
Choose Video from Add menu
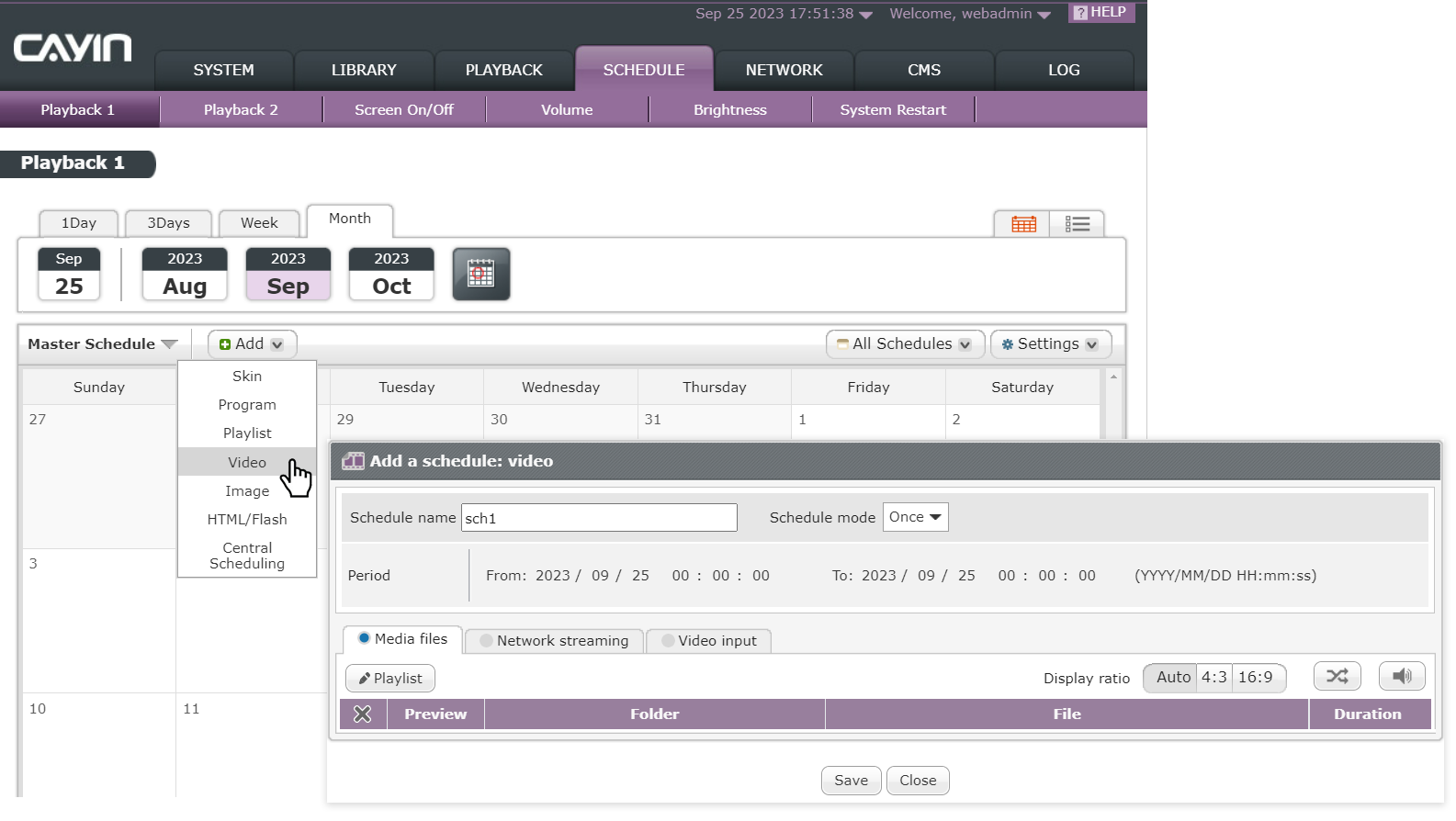point(247,462)
